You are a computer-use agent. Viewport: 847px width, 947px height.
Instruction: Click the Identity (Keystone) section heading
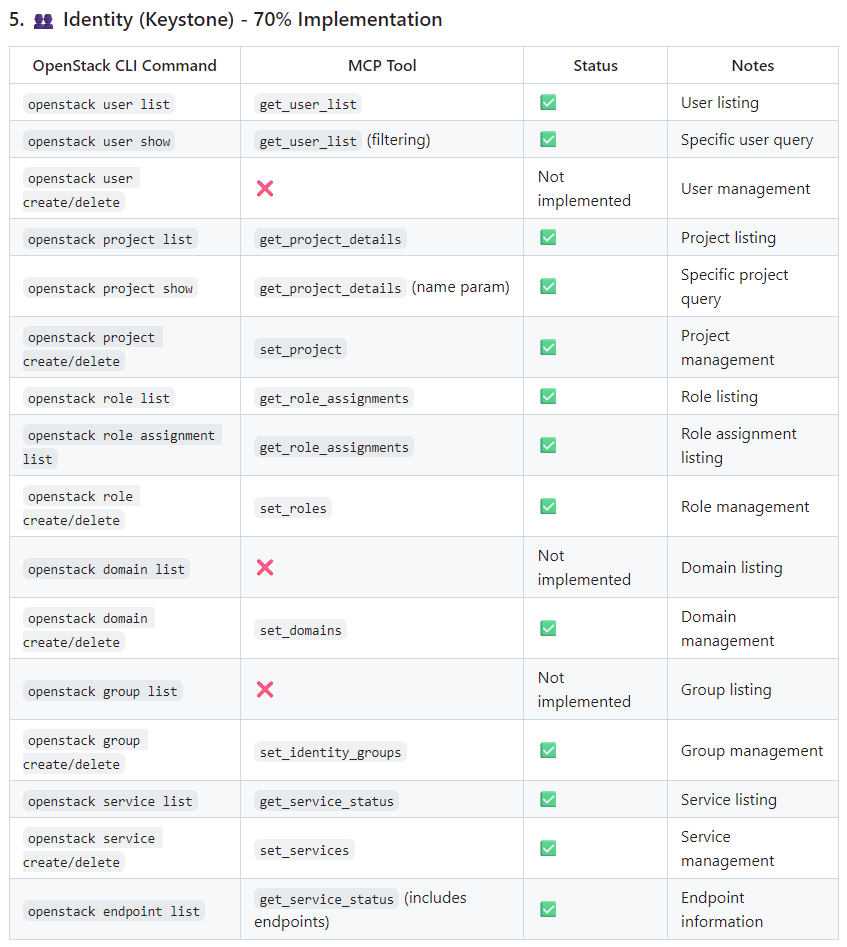[x=252, y=20]
